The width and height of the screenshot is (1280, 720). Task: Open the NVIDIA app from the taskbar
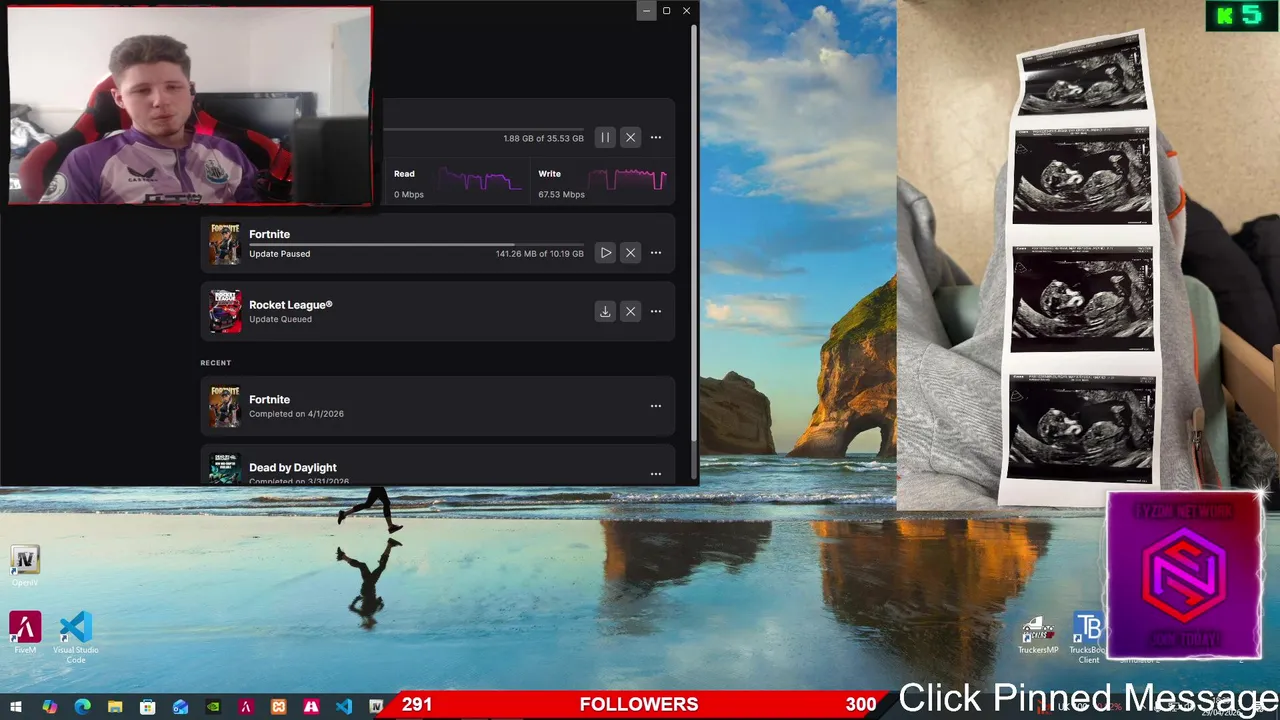coord(213,707)
